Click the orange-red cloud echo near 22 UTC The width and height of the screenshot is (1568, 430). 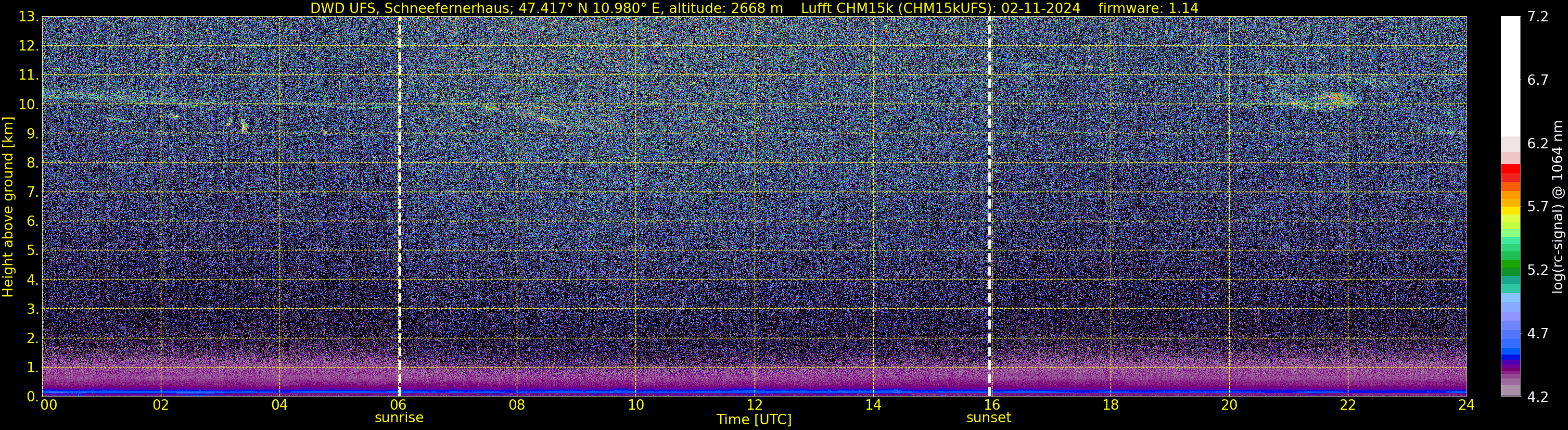coord(1334,97)
